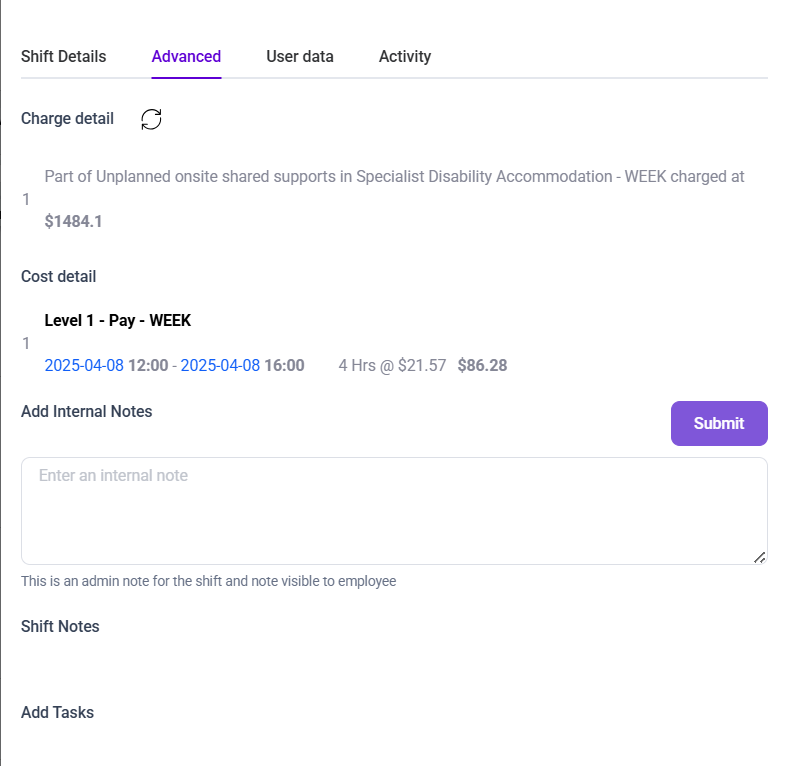Click the refresh icon beside Charge detail

(151, 119)
